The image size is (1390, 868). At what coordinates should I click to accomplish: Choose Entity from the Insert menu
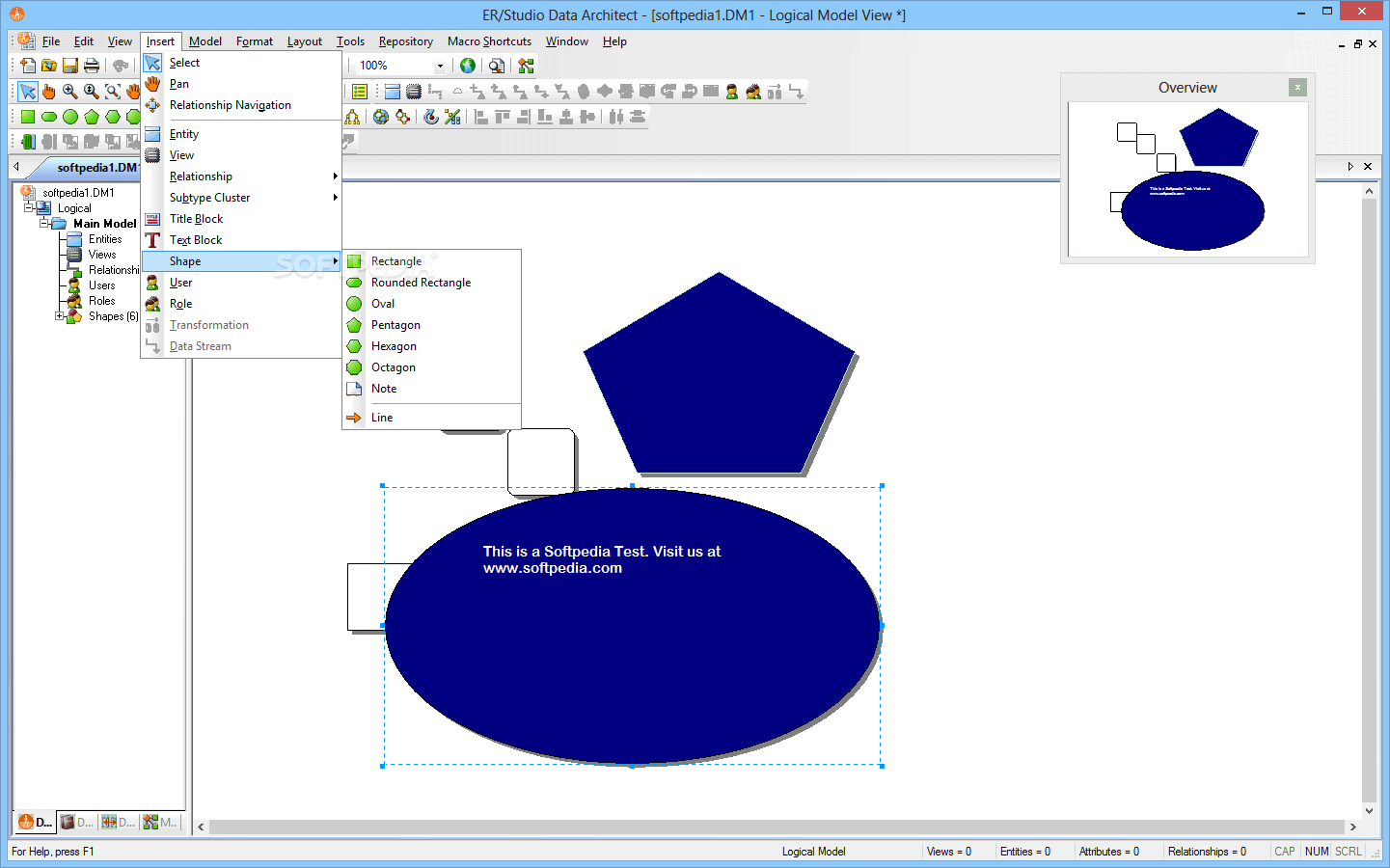(241, 134)
